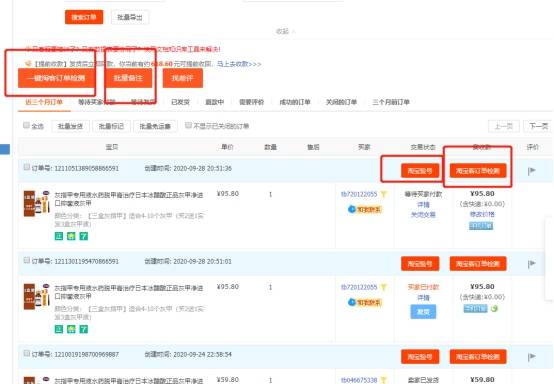Select checkbox for order 1211301195470886591
This screenshot has height=384, width=554.
point(26,260)
